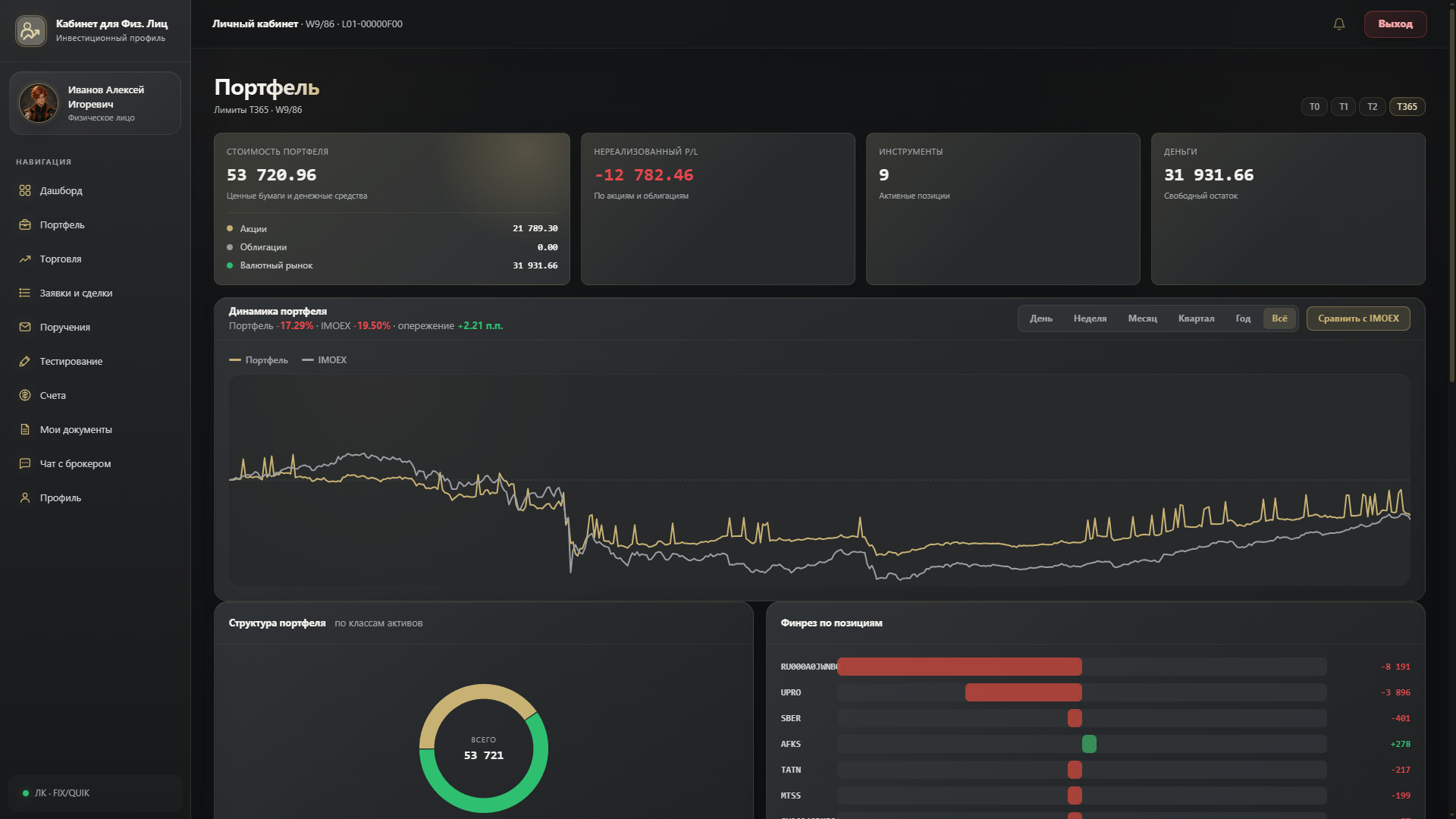The image size is (1456, 819).
Task: Switch chart period to Всё
Action: tap(1279, 318)
